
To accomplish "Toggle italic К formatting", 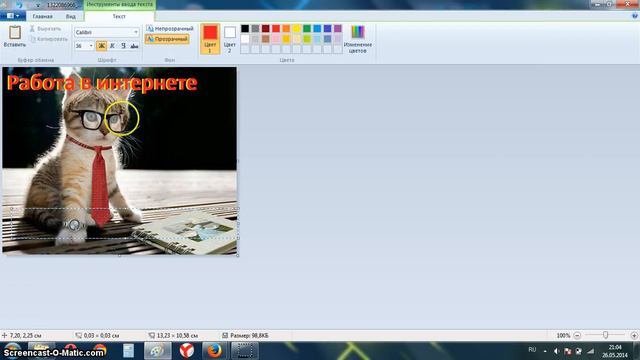I will point(113,46).
